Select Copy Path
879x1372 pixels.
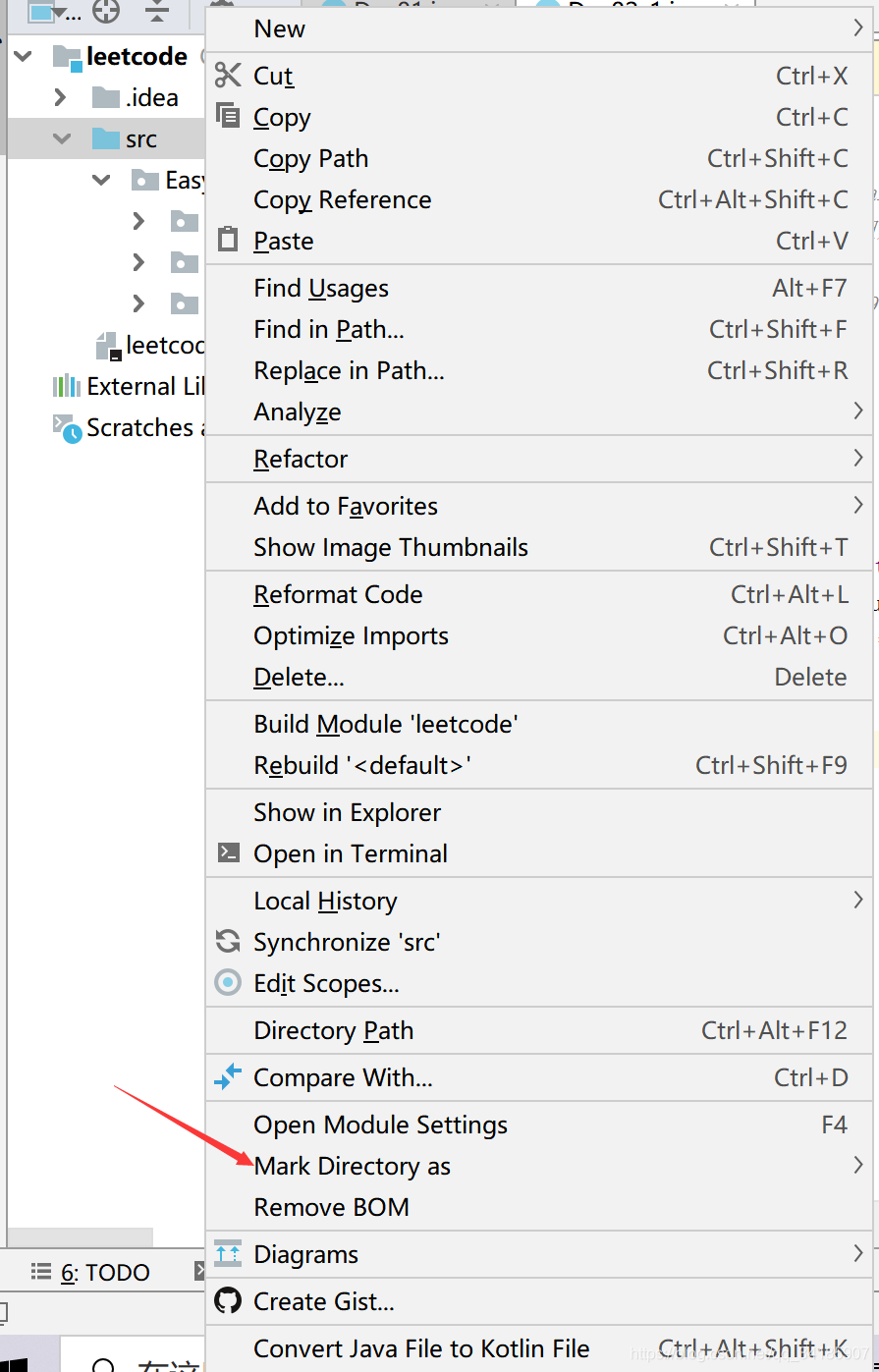(538, 158)
